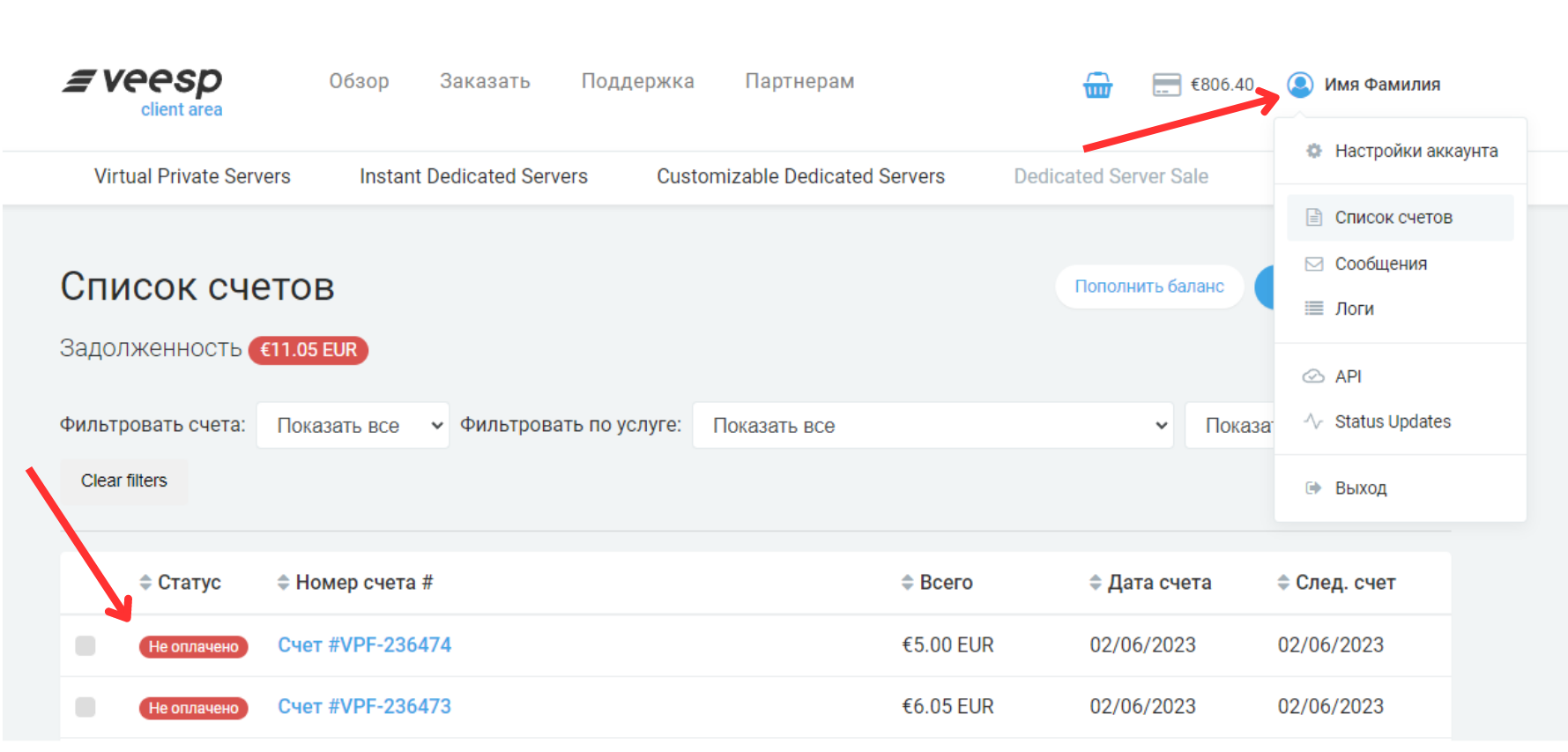This screenshot has width=1568, height=752.
Task: Sort table by Дата счета column
Action: coord(1150,583)
